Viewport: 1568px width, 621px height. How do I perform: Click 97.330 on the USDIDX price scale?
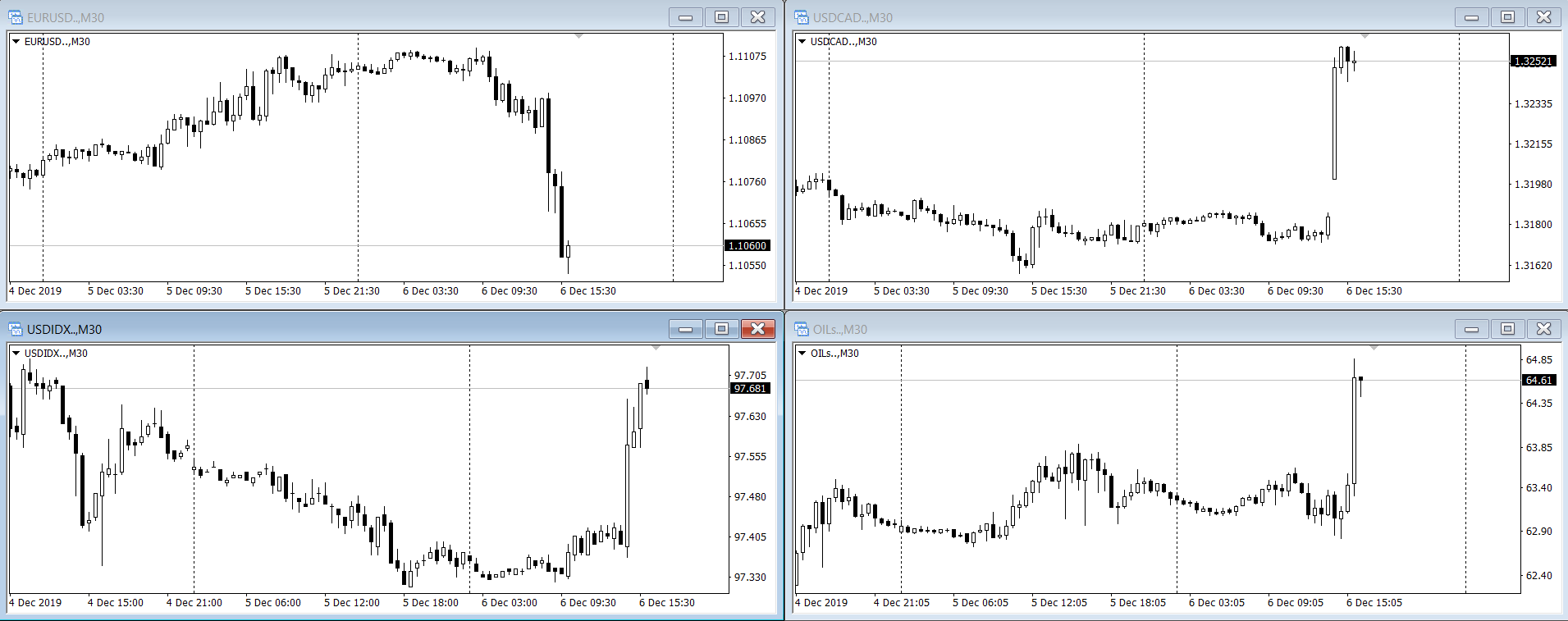pyautogui.click(x=750, y=577)
